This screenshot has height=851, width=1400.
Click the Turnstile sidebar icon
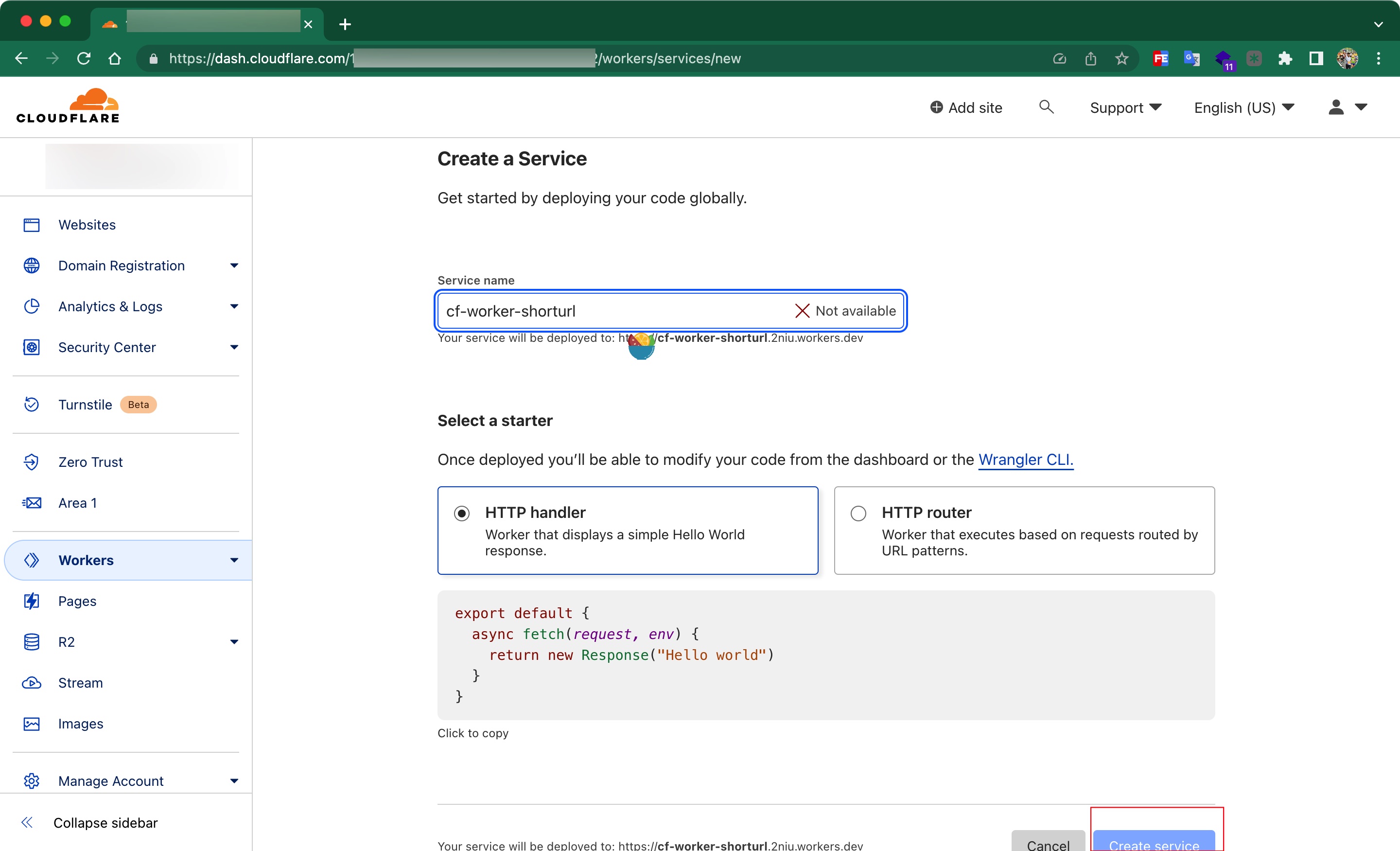31,404
